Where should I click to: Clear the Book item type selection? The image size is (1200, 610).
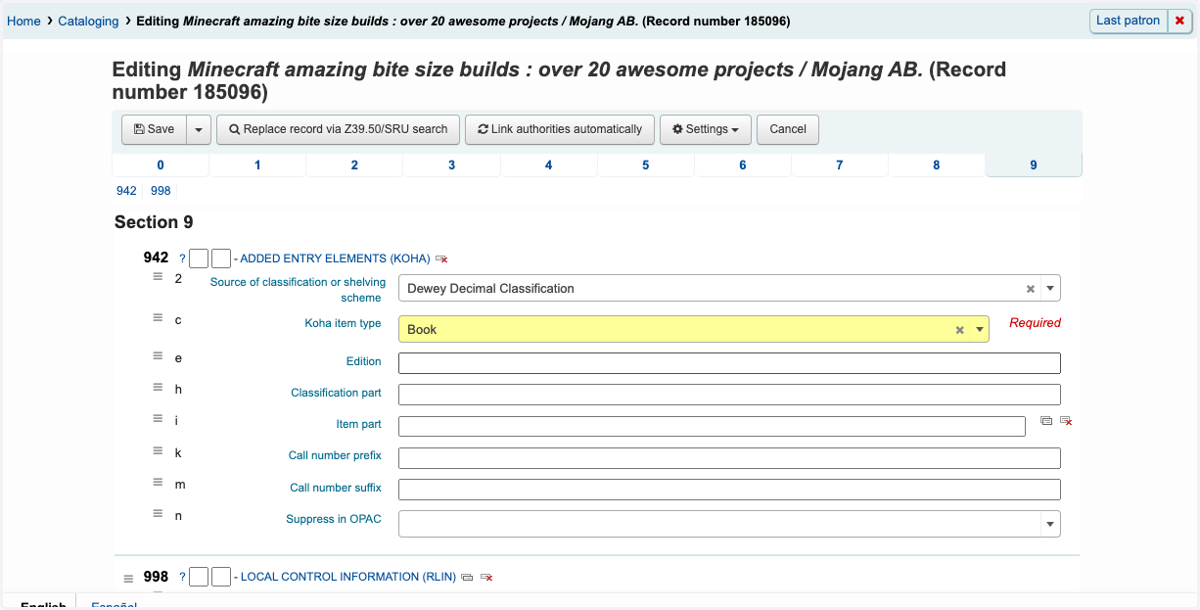point(960,330)
